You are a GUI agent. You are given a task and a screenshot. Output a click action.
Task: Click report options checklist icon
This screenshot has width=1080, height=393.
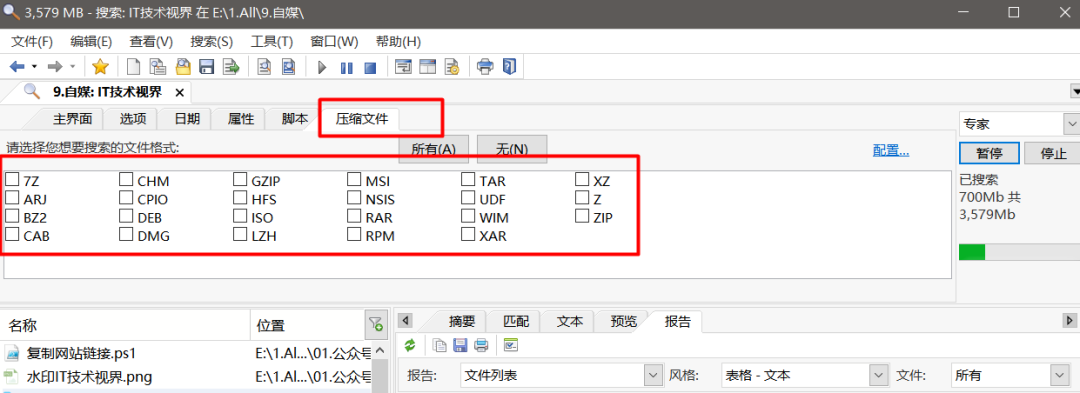[x=510, y=345]
